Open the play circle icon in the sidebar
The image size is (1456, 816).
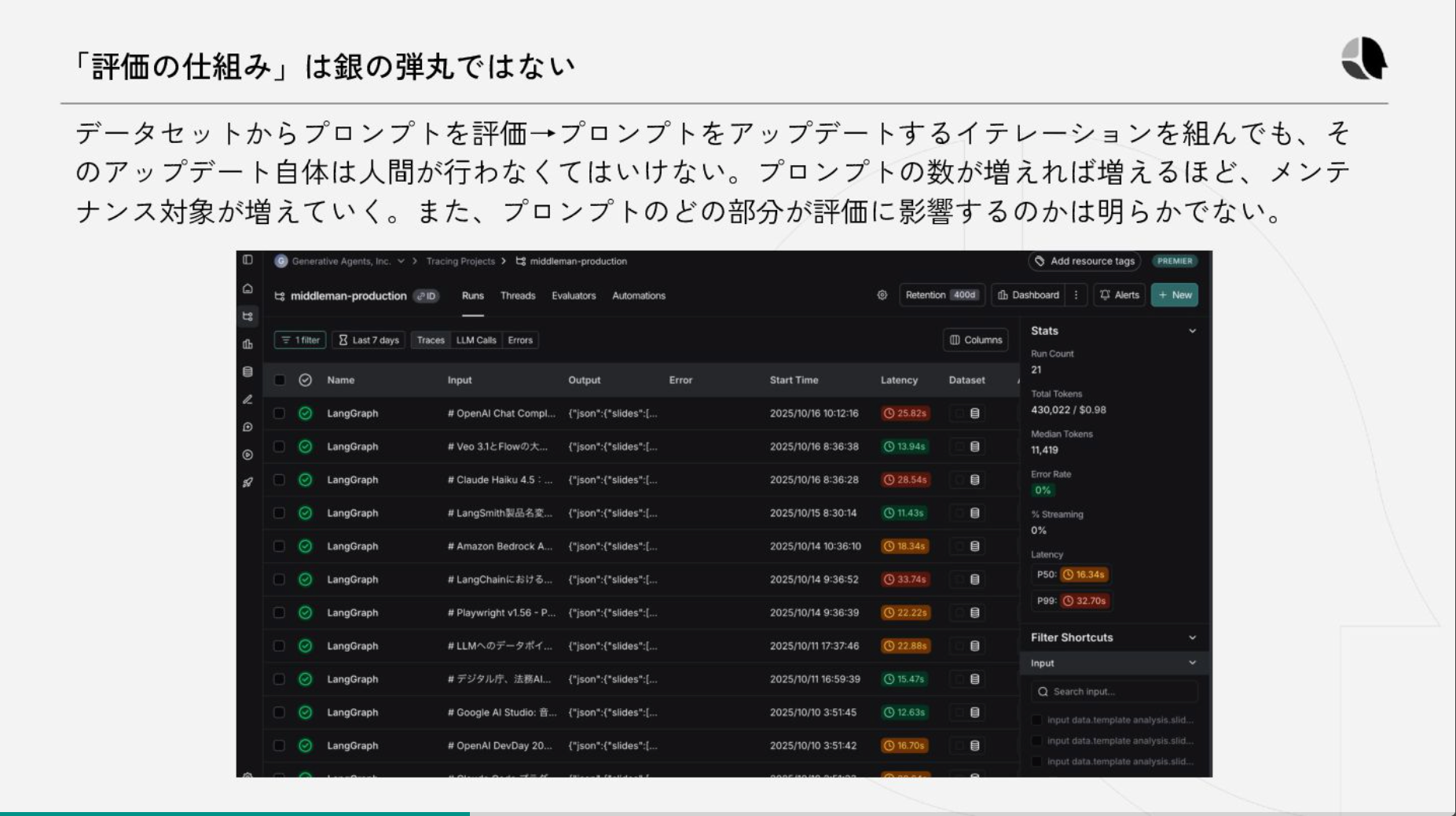[x=248, y=454]
